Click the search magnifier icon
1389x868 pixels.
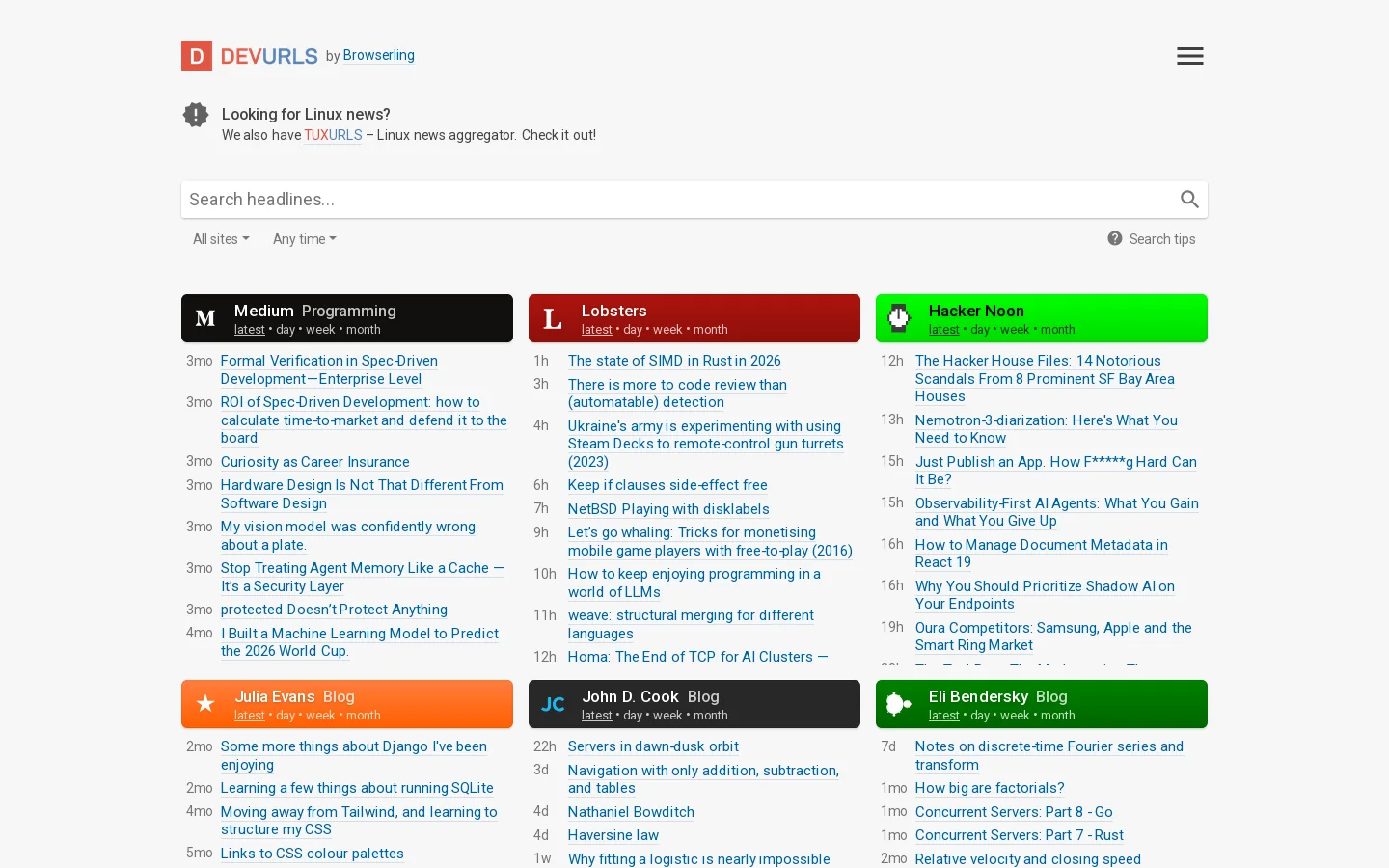[x=1189, y=200]
